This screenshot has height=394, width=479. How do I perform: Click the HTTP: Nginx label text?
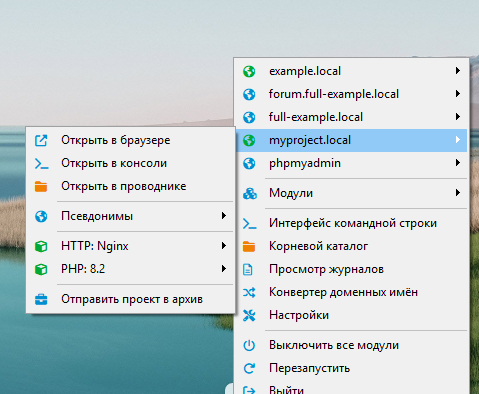pos(95,246)
